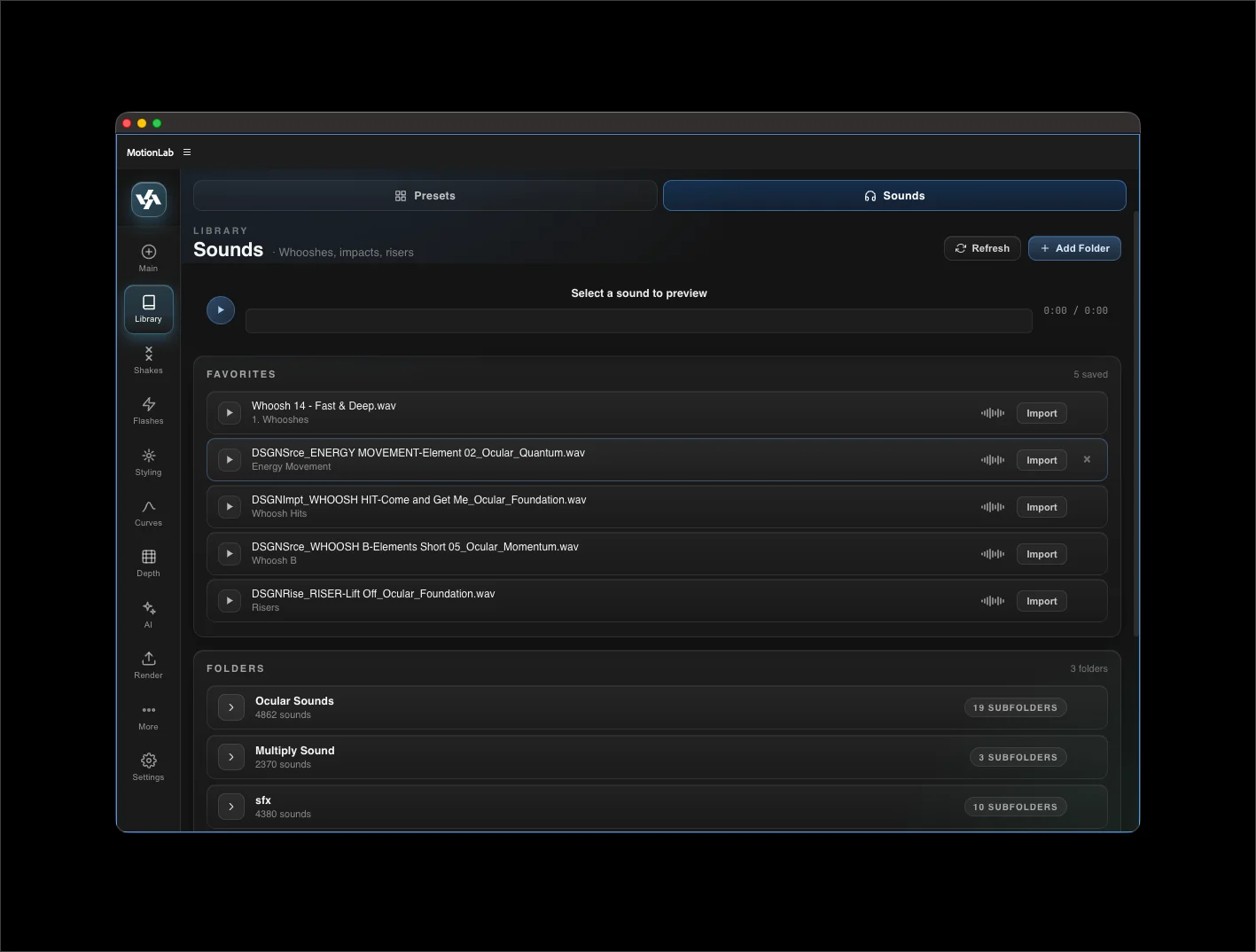The width and height of the screenshot is (1256, 952).
Task: Expand the sfx folder
Action: point(231,807)
